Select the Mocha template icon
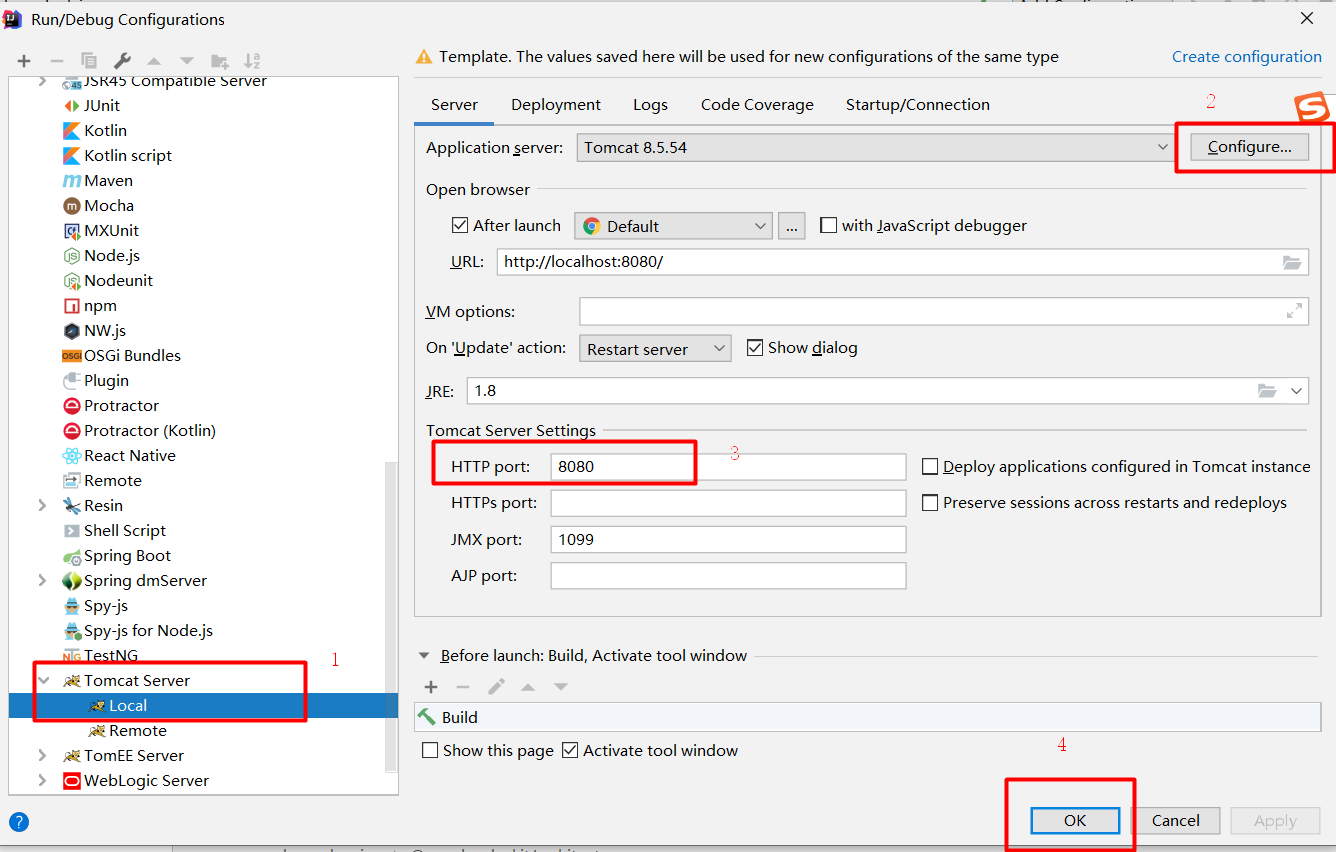 pyautogui.click(x=72, y=205)
